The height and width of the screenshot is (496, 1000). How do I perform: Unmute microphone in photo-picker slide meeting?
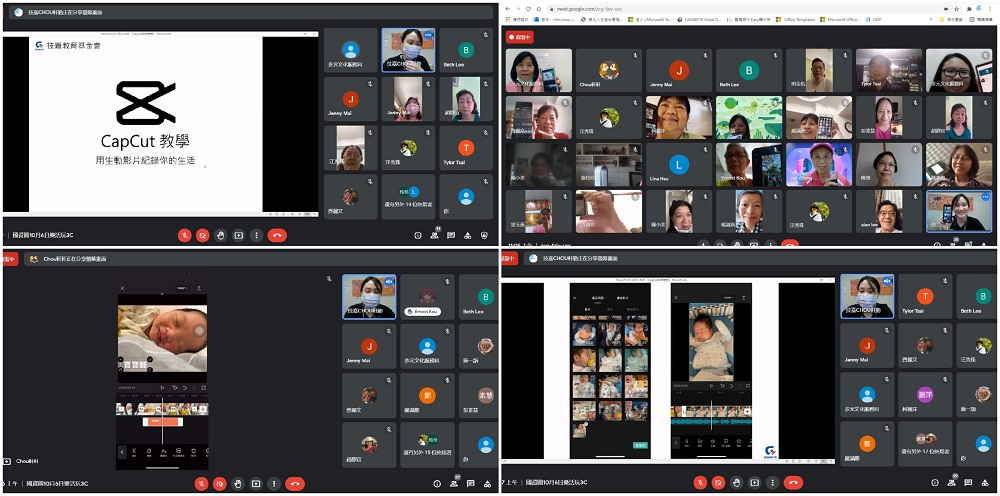(701, 483)
